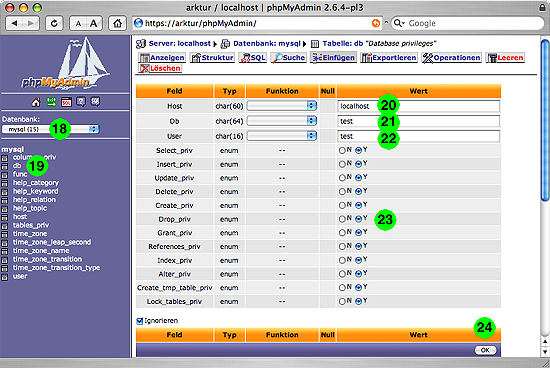Viewport: 550px width, 368px height.
Task: Click the scrollbar up arrow
Action: coord(545,341)
